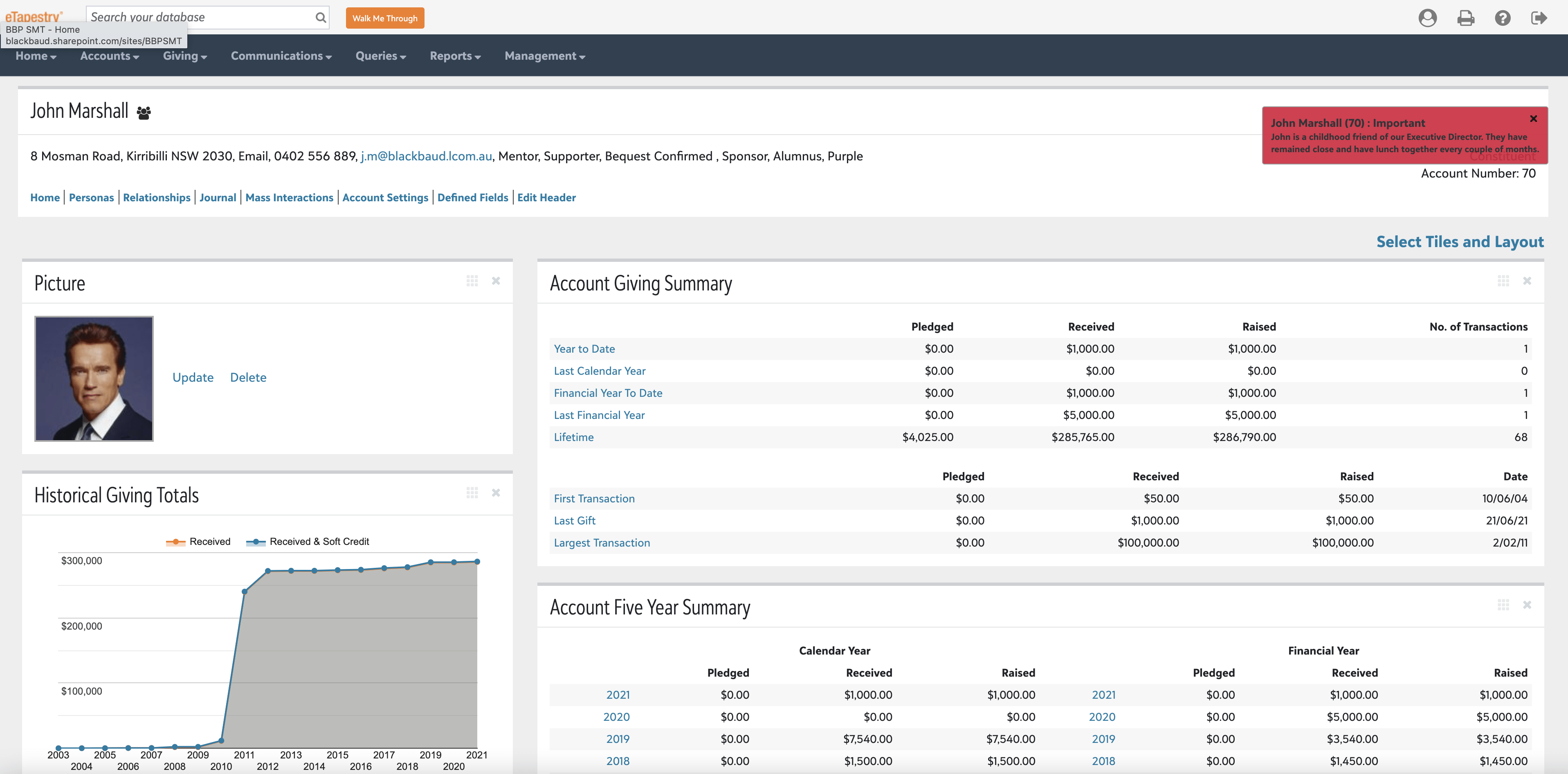The image size is (1568, 774).
Task: Open the Relationships page
Action: tap(157, 197)
